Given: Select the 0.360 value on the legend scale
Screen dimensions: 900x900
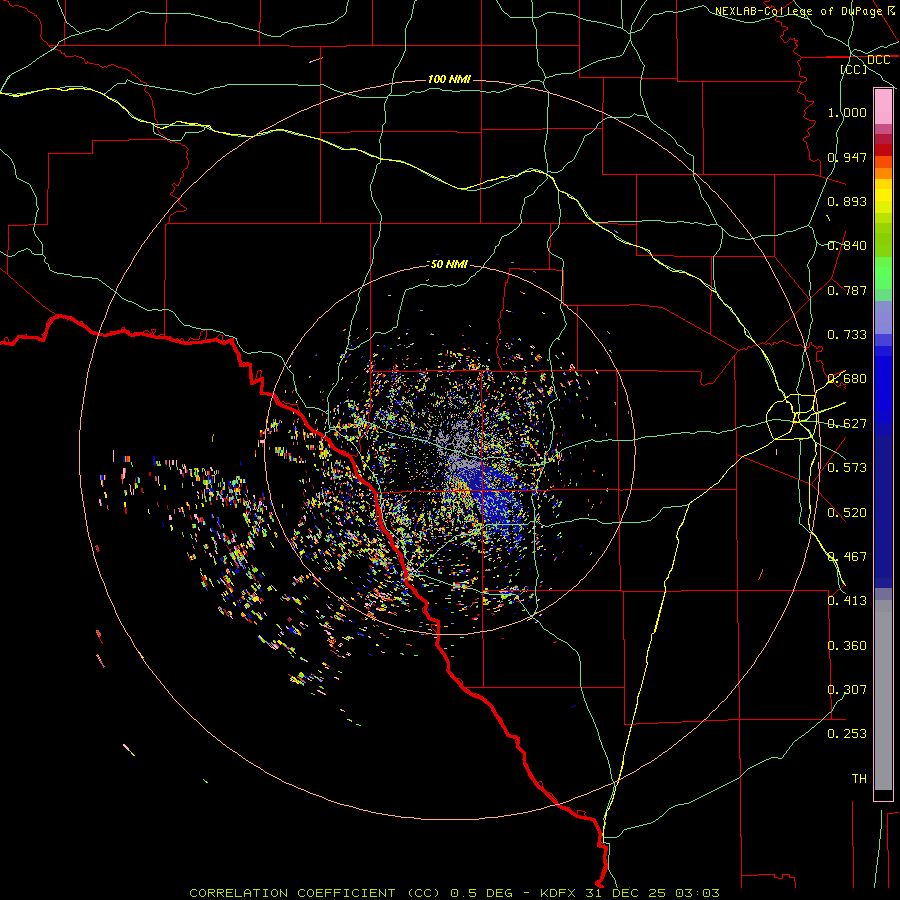Looking at the screenshot, I should 847,646.
